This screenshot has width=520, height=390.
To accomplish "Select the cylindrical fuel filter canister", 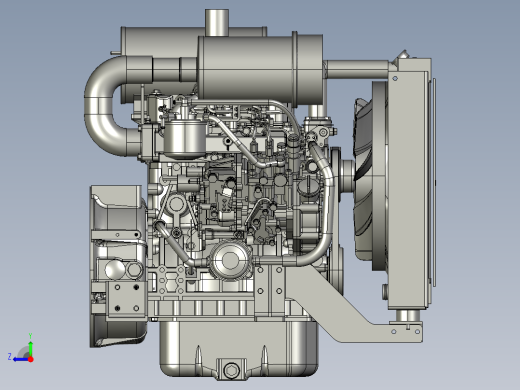I will (185, 139).
